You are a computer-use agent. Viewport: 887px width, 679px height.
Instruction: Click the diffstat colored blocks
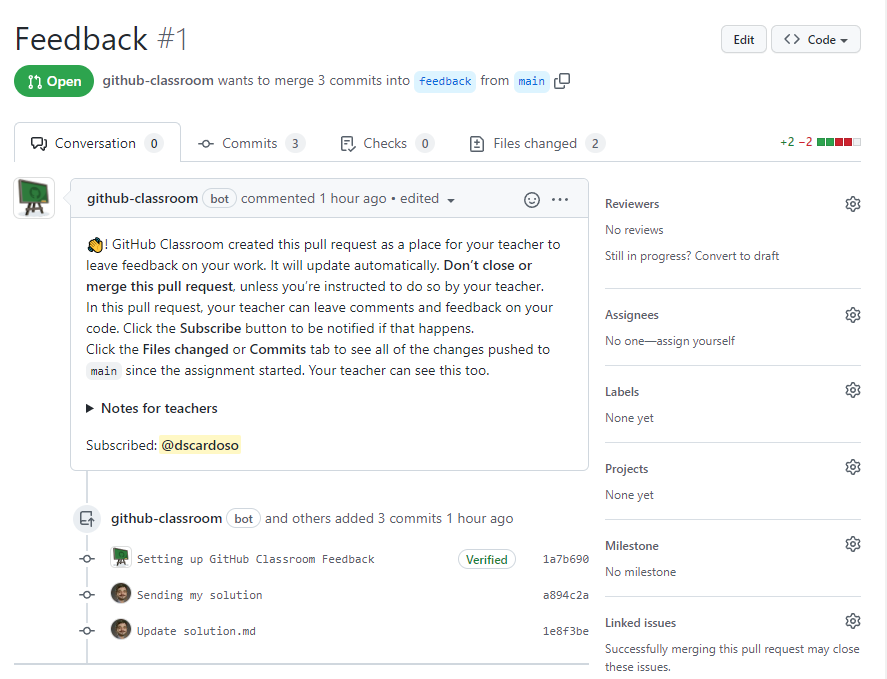[x=838, y=143]
